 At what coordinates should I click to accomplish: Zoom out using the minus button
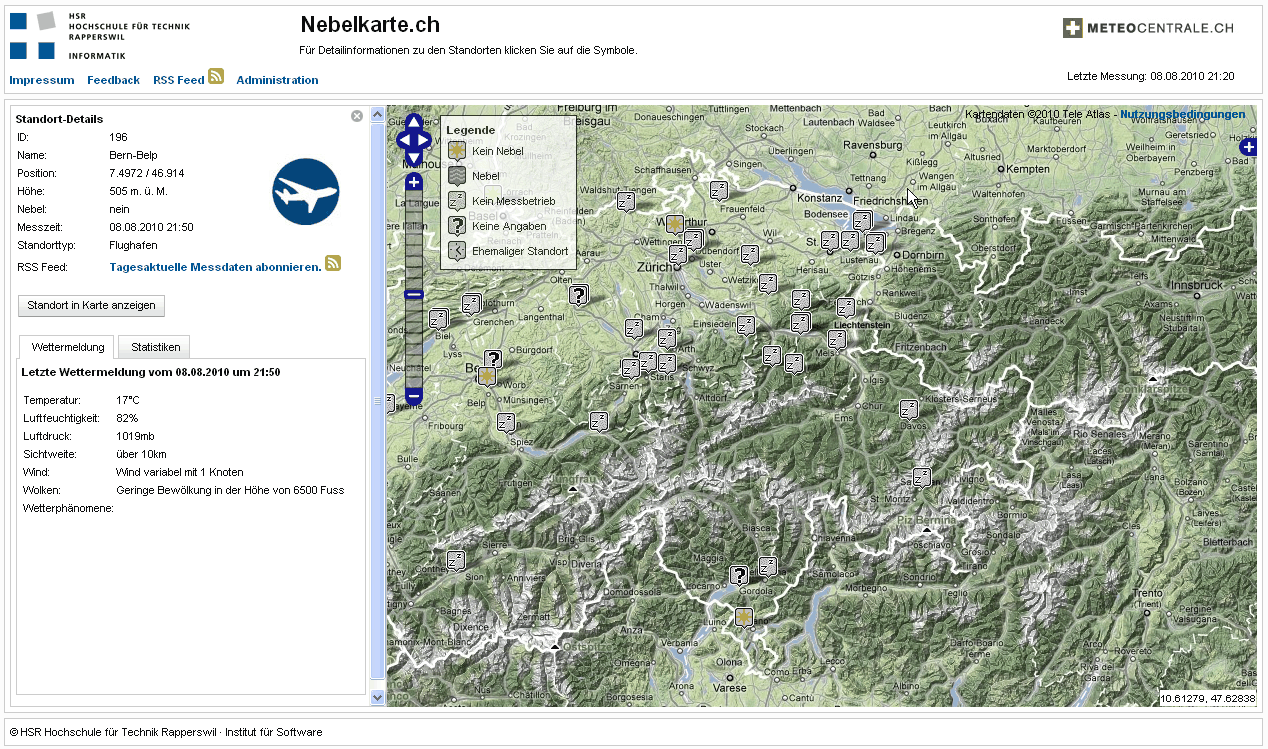[x=414, y=396]
